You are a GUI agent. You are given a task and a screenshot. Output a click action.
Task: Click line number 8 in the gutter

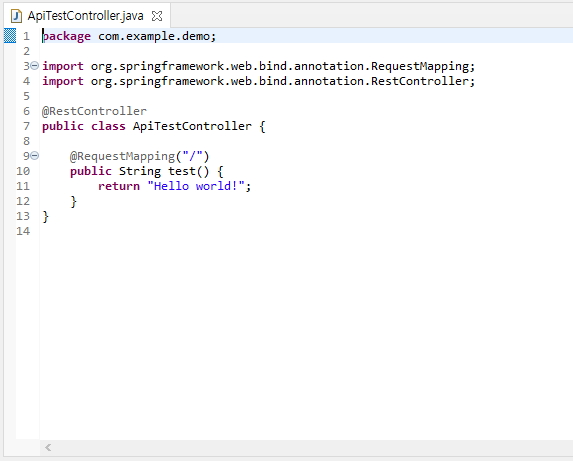pos(26,141)
